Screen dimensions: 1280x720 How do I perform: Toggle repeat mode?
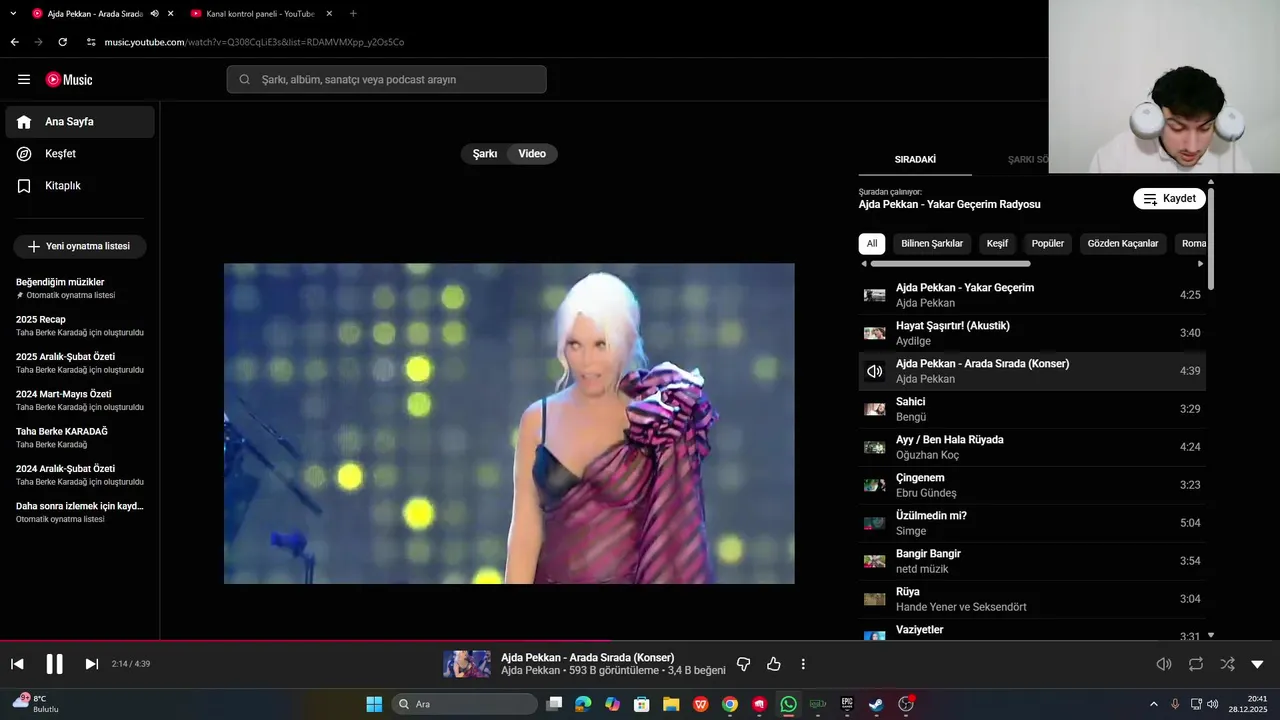(1196, 664)
